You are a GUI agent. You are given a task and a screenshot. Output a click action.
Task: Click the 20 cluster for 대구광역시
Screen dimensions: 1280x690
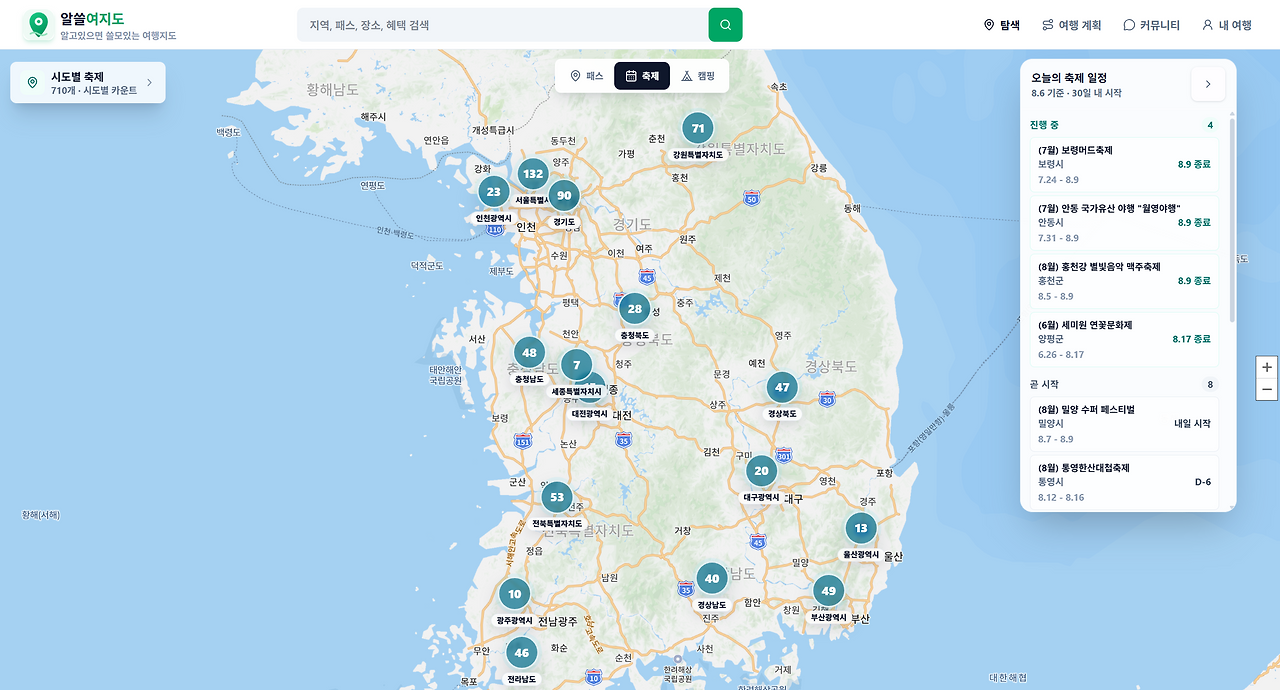click(761, 471)
